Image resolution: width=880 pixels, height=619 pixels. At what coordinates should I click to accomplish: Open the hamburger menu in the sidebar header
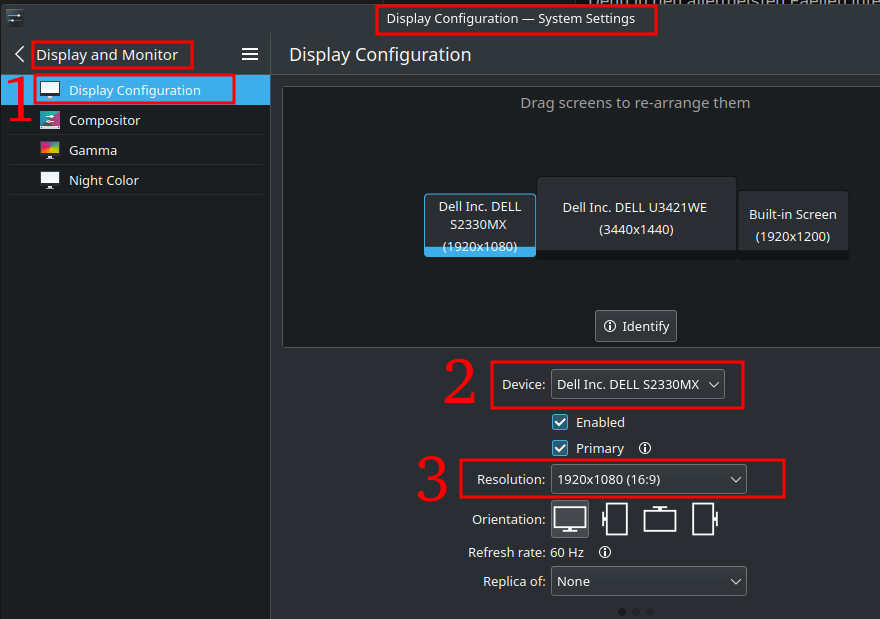pos(250,54)
